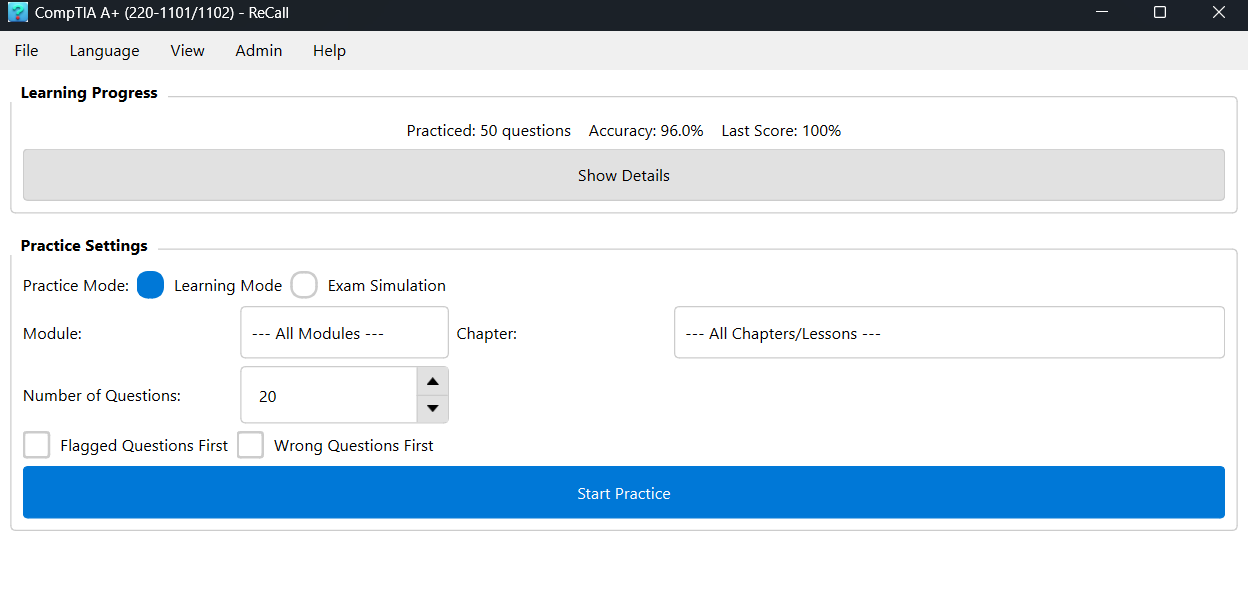The height and width of the screenshot is (594, 1248).
Task: Maximize the ReCall window
Action: pos(1160,13)
